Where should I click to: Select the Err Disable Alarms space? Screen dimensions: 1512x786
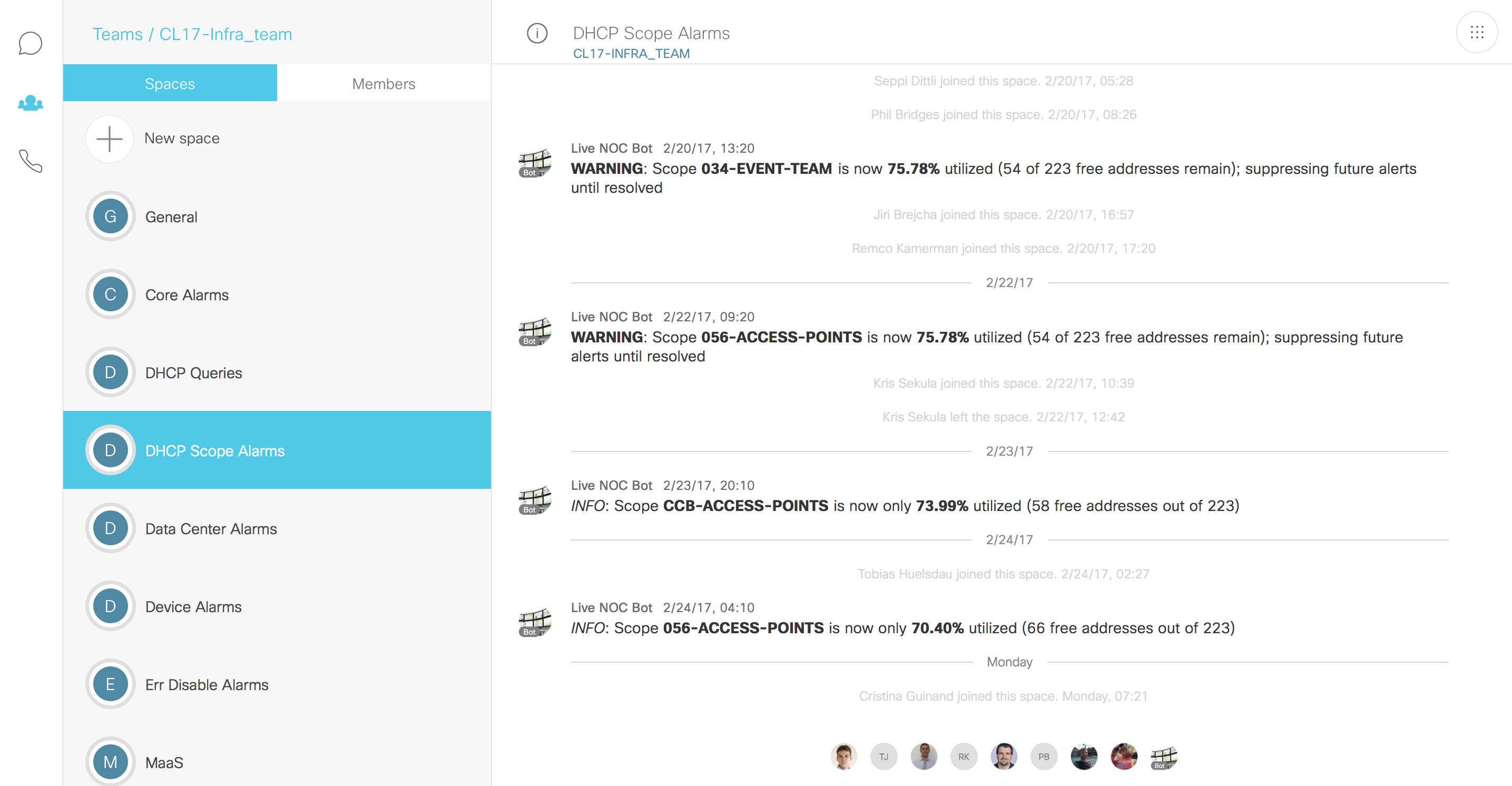tap(277, 684)
